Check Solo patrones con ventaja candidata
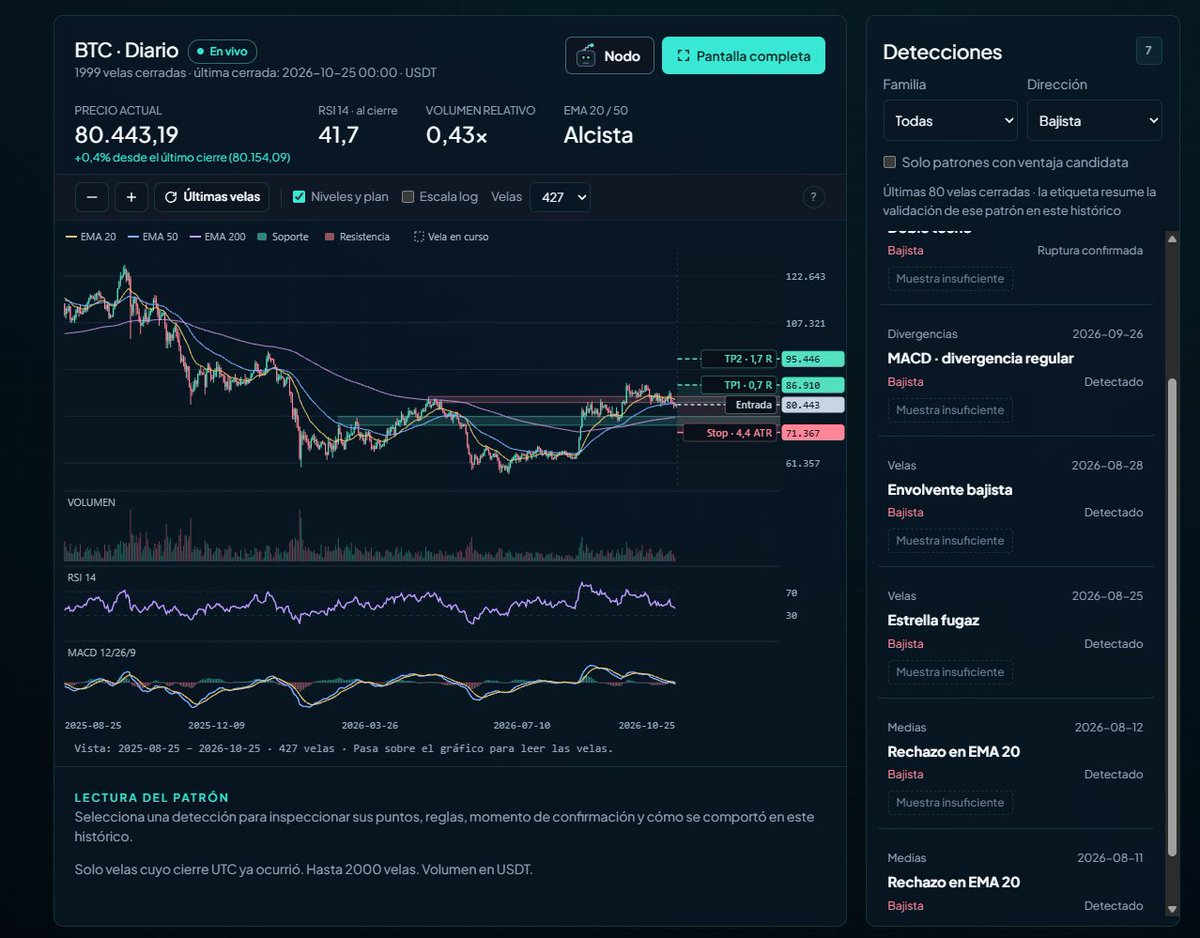This screenshot has width=1200, height=938. pyautogui.click(x=890, y=162)
